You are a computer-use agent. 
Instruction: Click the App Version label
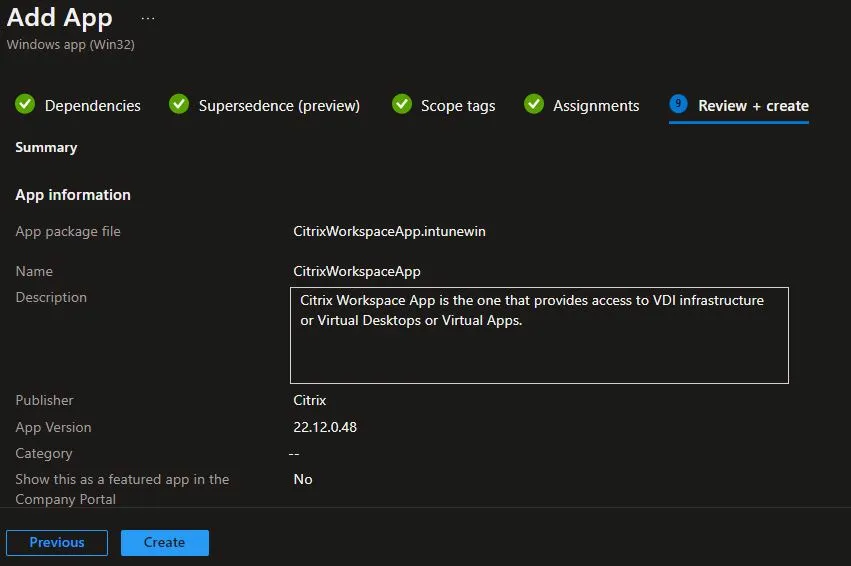(x=53, y=427)
